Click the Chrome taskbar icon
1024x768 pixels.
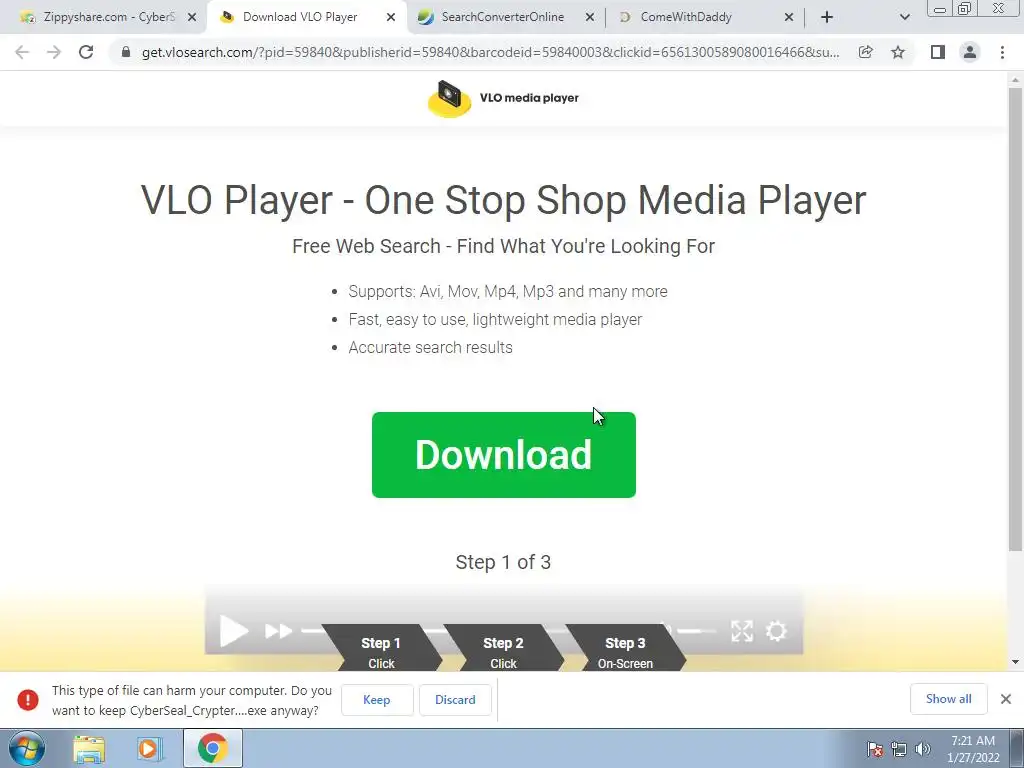tap(212, 748)
